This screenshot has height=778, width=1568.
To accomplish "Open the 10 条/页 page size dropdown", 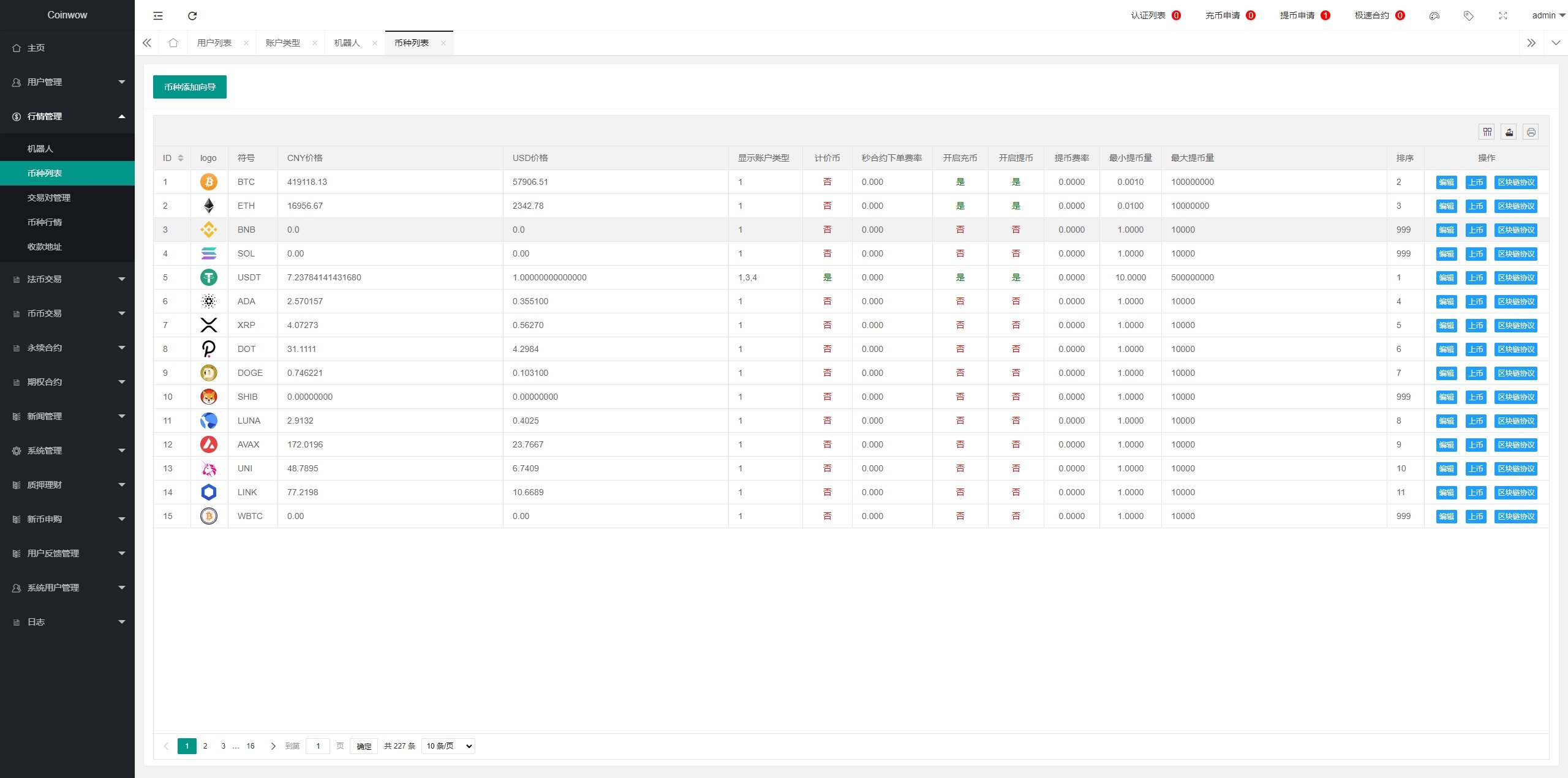I will [448, 746].
